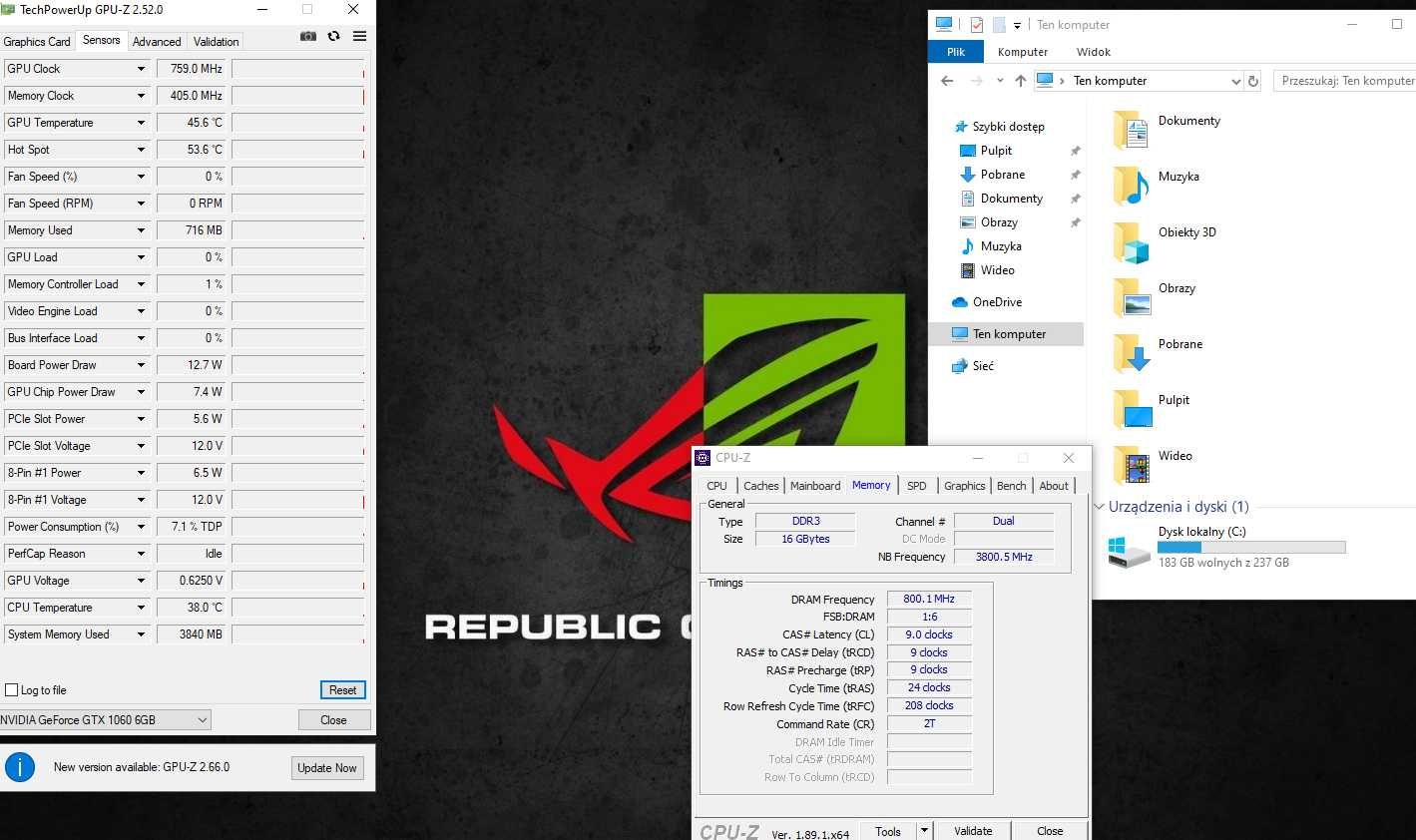Click Update Now button
Screen dimensions: 1416x840
[x=327, y=768]
